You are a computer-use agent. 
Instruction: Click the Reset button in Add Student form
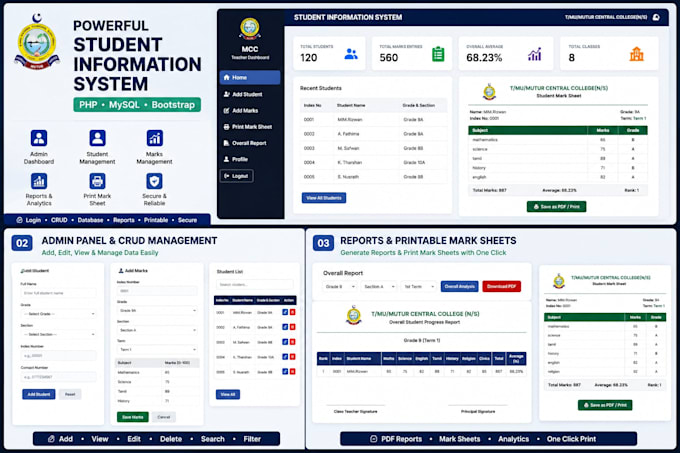(70, 394)
